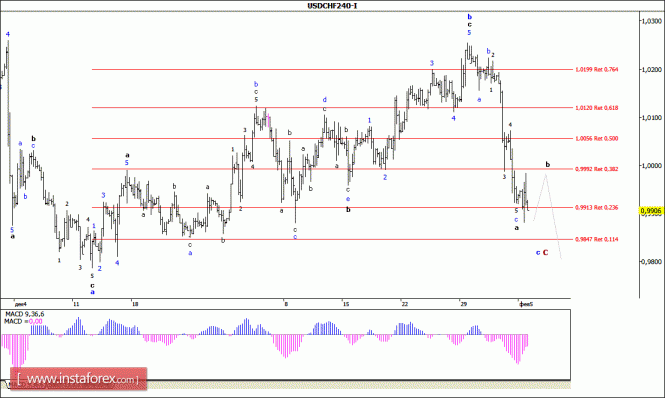The width and height of the screenshot is (665, 398).
Task: Select the 1,0120 Ret 0,618 level label
Action: coord(596,108)
